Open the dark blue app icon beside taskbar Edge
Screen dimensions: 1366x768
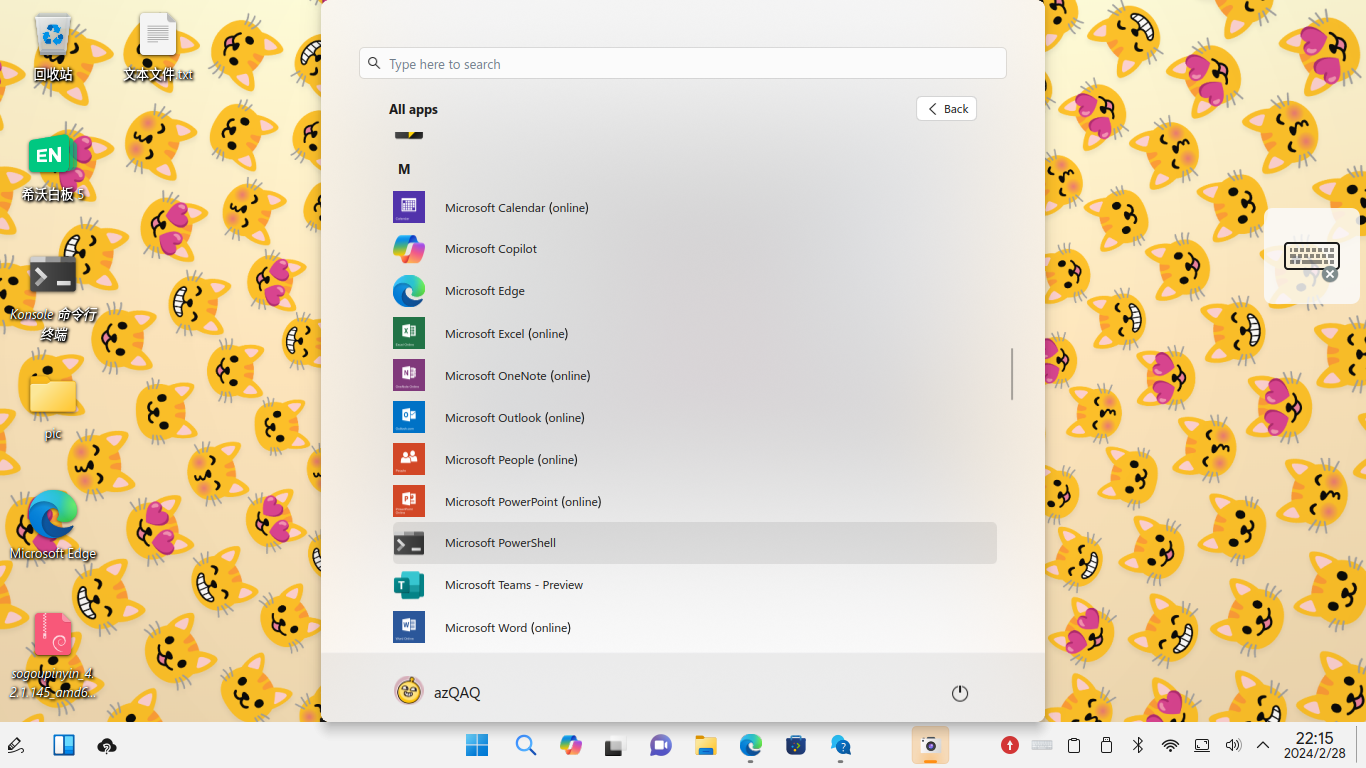click(x=796, y=745)
